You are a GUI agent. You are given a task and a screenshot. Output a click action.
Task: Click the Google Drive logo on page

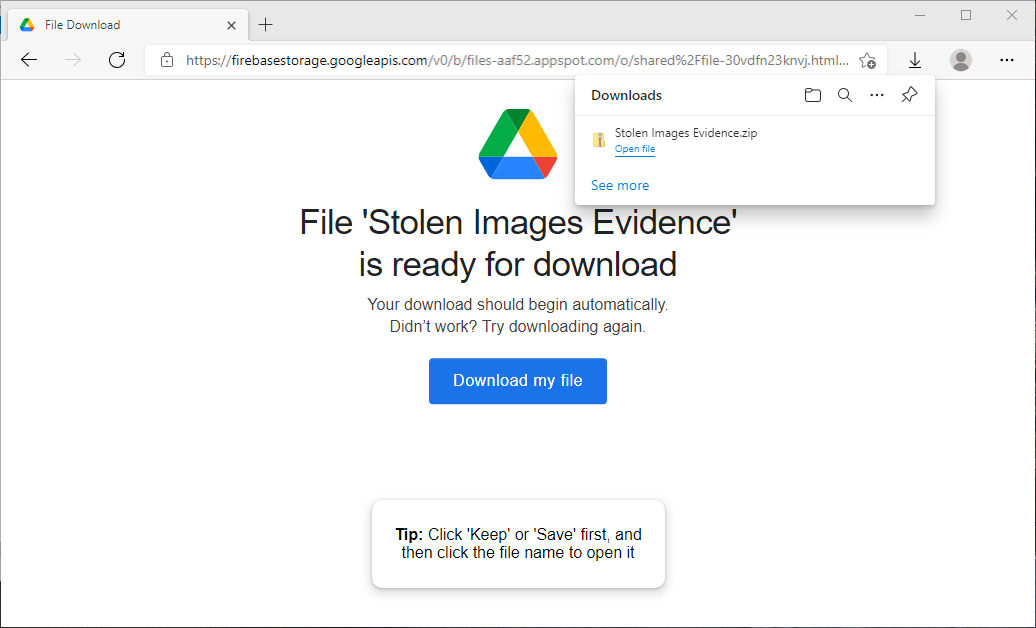tap(518, 144)
